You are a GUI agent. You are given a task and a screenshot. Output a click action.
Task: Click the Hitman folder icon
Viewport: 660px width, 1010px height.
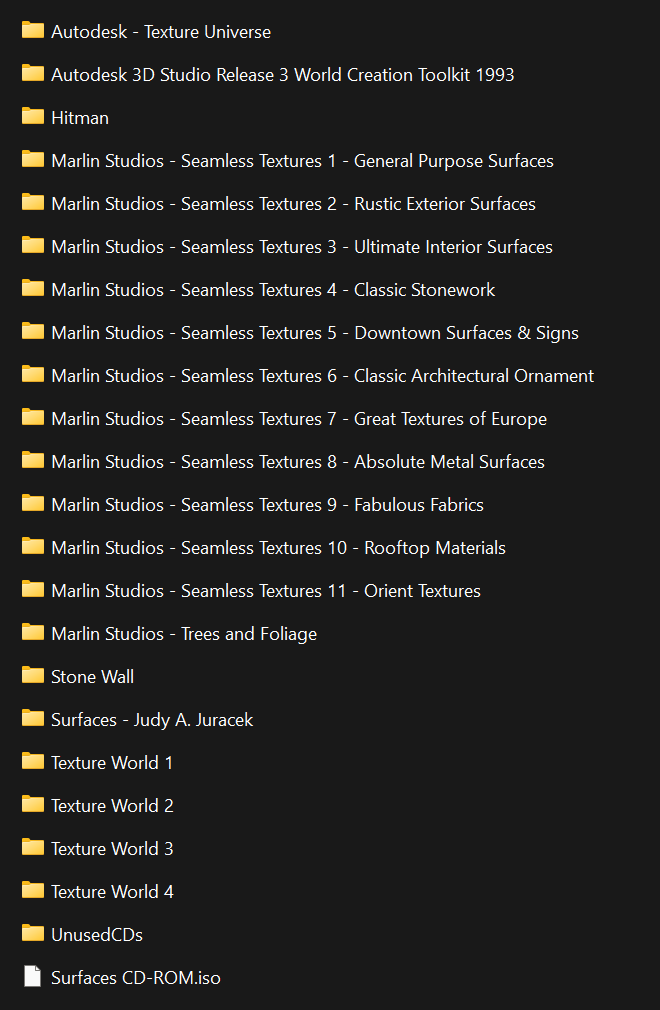click(33, 117)
